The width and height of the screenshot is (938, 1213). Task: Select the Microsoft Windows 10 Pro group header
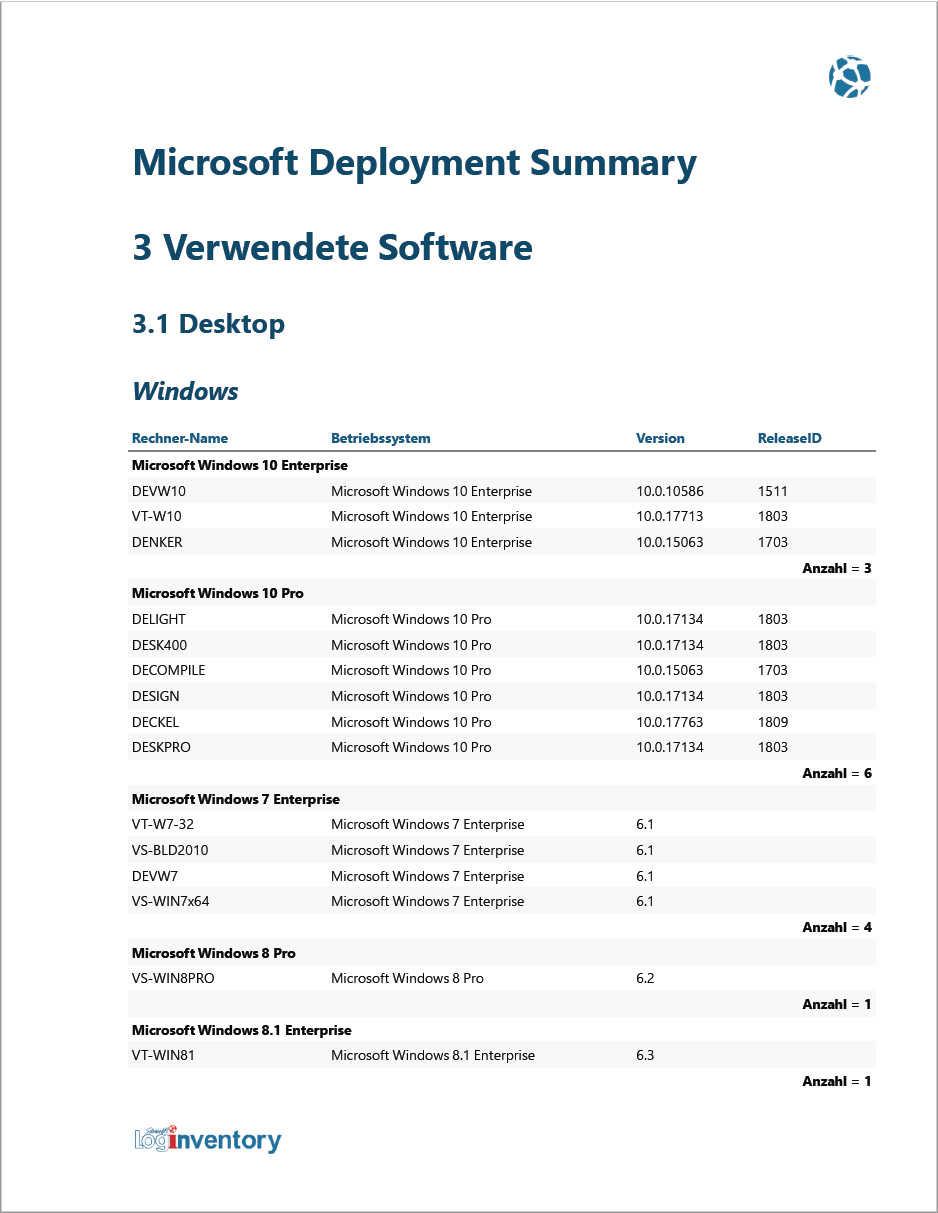[218, 593]
